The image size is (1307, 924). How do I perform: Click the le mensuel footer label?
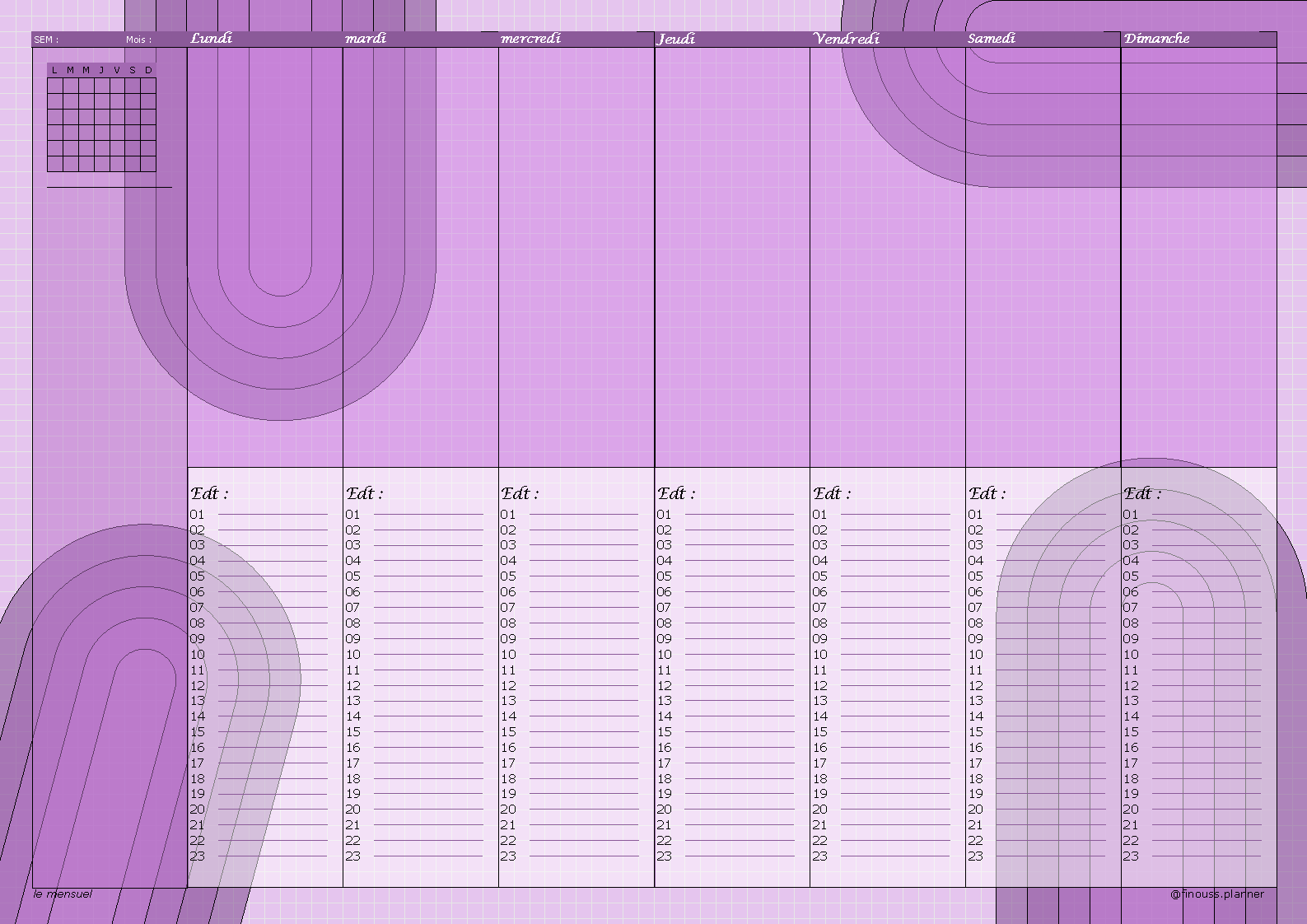pos(63,894)
